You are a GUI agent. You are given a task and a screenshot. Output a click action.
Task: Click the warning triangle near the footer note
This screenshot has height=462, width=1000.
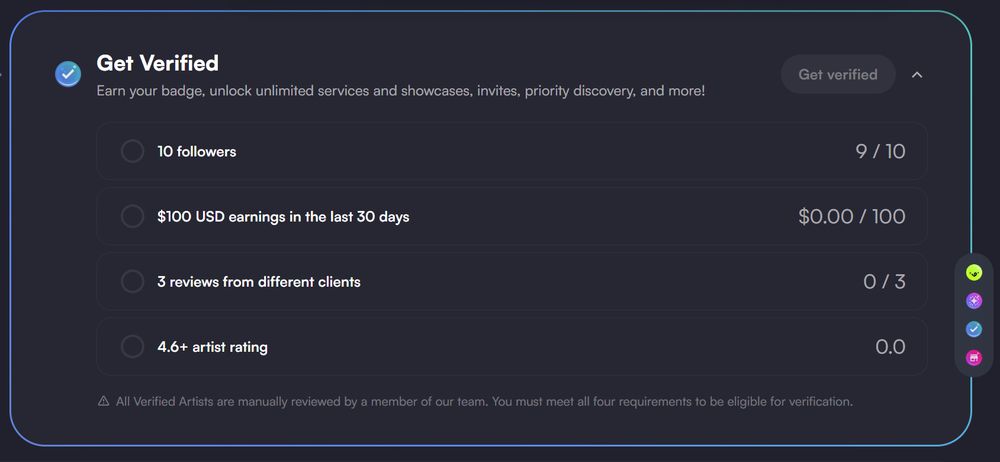pyautogui.click(x=103, y=401)
